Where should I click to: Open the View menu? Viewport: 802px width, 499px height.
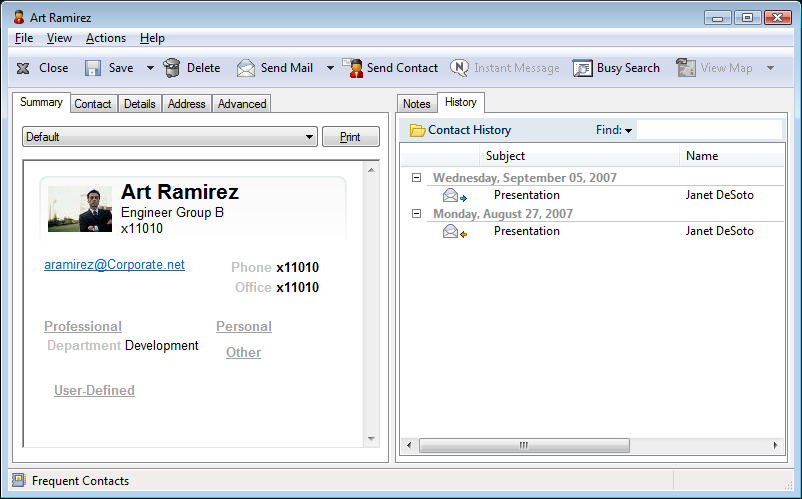[x=59, y=38]
